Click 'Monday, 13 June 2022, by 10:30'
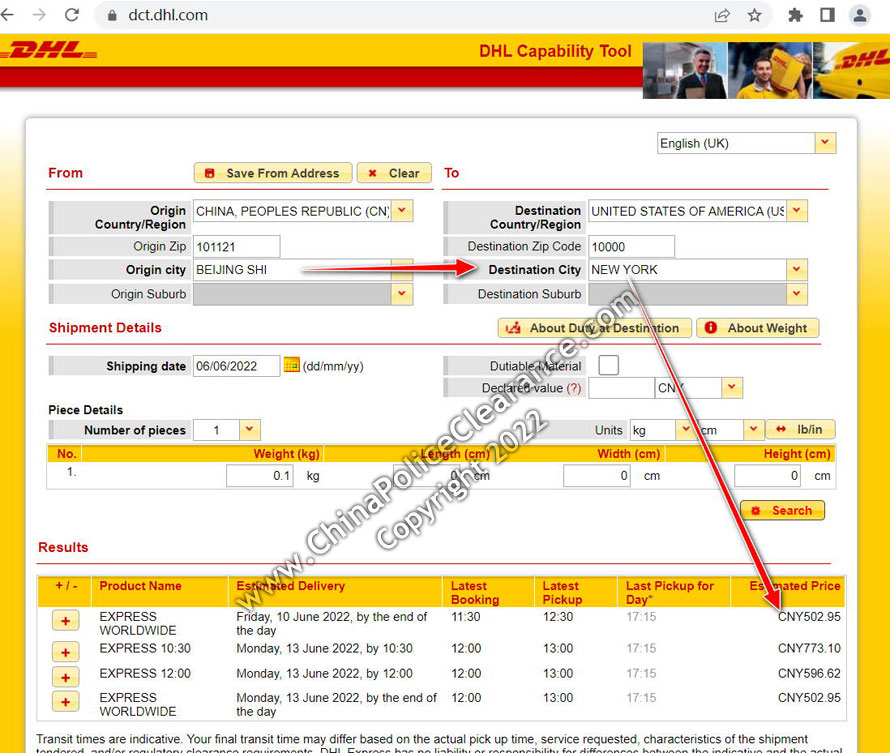This screenshot has height=753, width=890. (x=325, y=648)
